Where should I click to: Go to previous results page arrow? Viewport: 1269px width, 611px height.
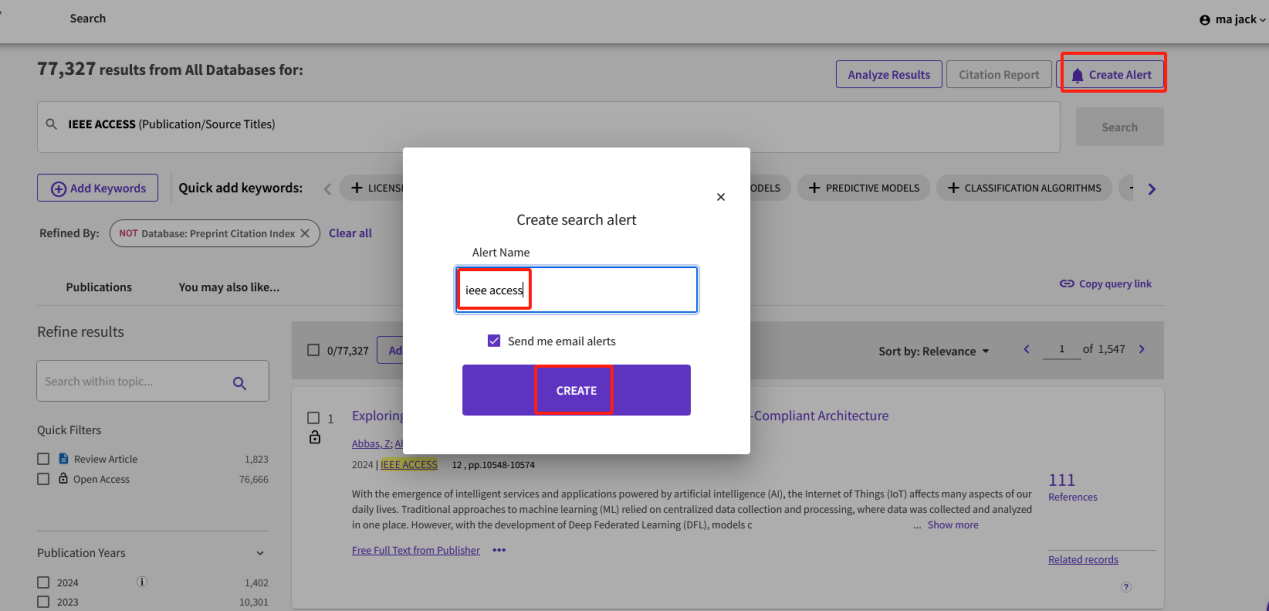pyautogui.click(x=1026, y=349)
